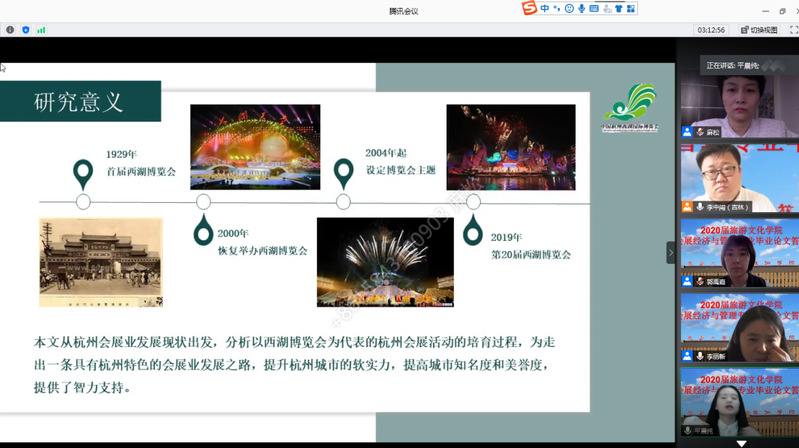Click the Sogou input method logo
The height and width of the screenshot is (448, 799).
[x=529, y=8]
